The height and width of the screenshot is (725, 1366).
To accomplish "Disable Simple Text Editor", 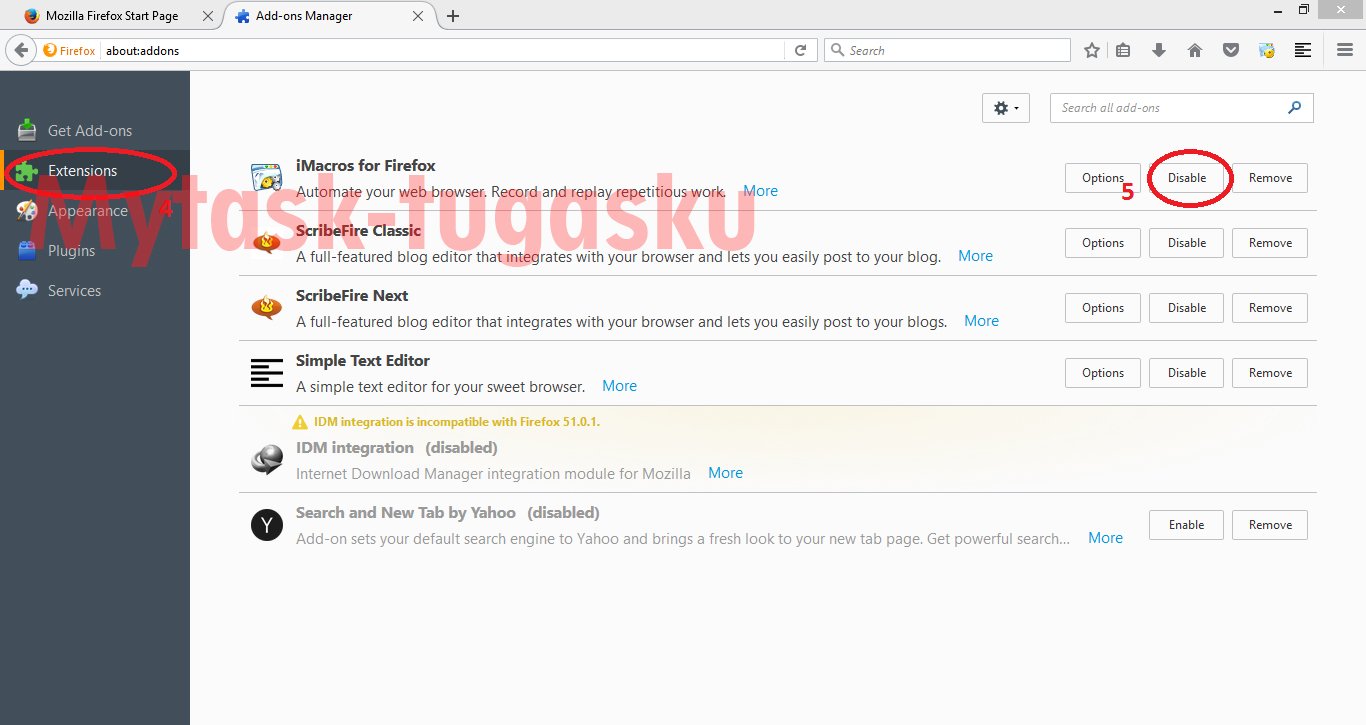I will click(x=1187, y=373).
